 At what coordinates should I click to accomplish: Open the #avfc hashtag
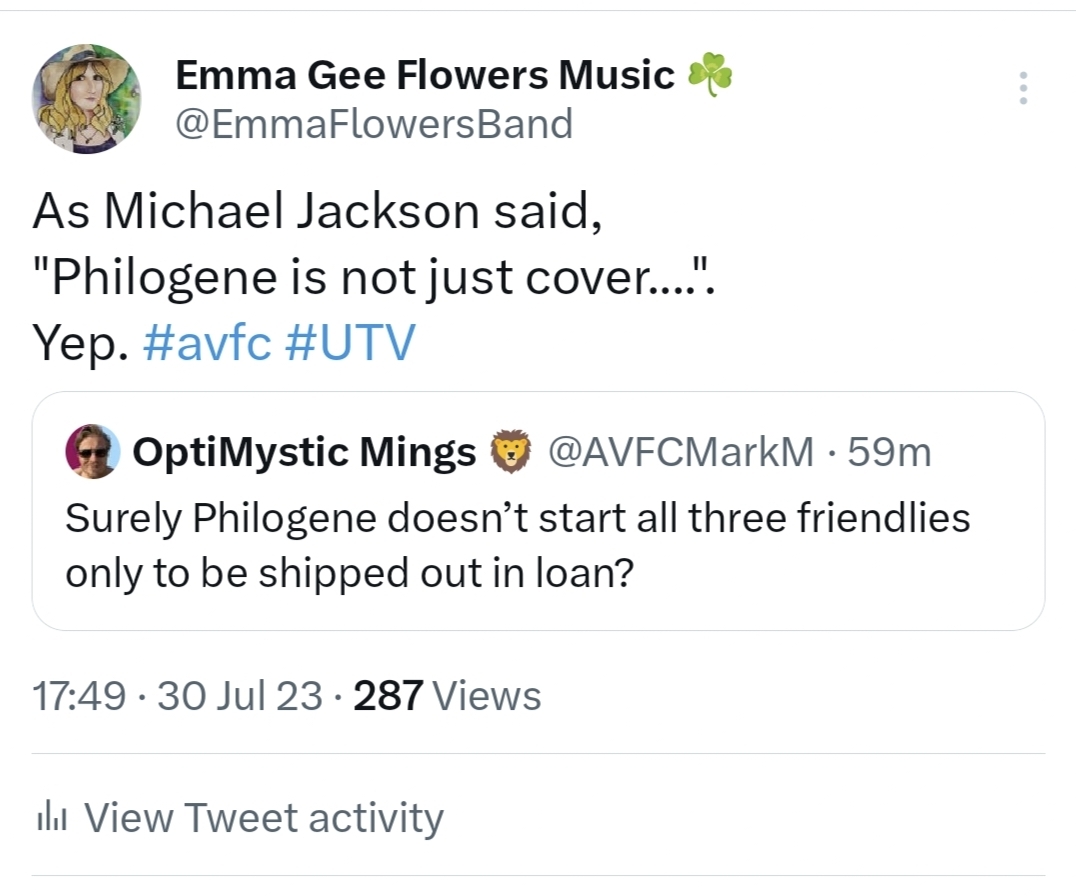tap(207, 343)
